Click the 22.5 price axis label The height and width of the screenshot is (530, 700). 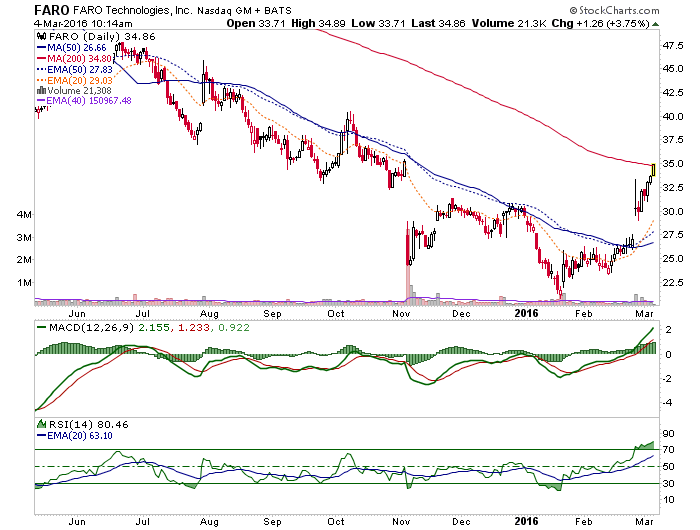[673, 282]
